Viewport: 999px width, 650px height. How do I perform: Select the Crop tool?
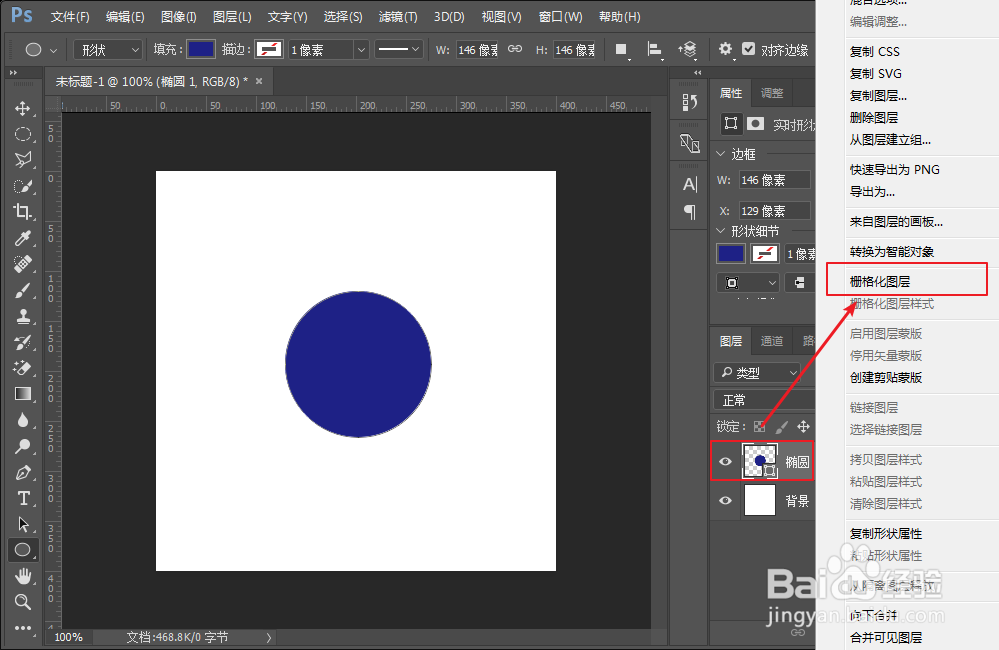tap(23, 212)
